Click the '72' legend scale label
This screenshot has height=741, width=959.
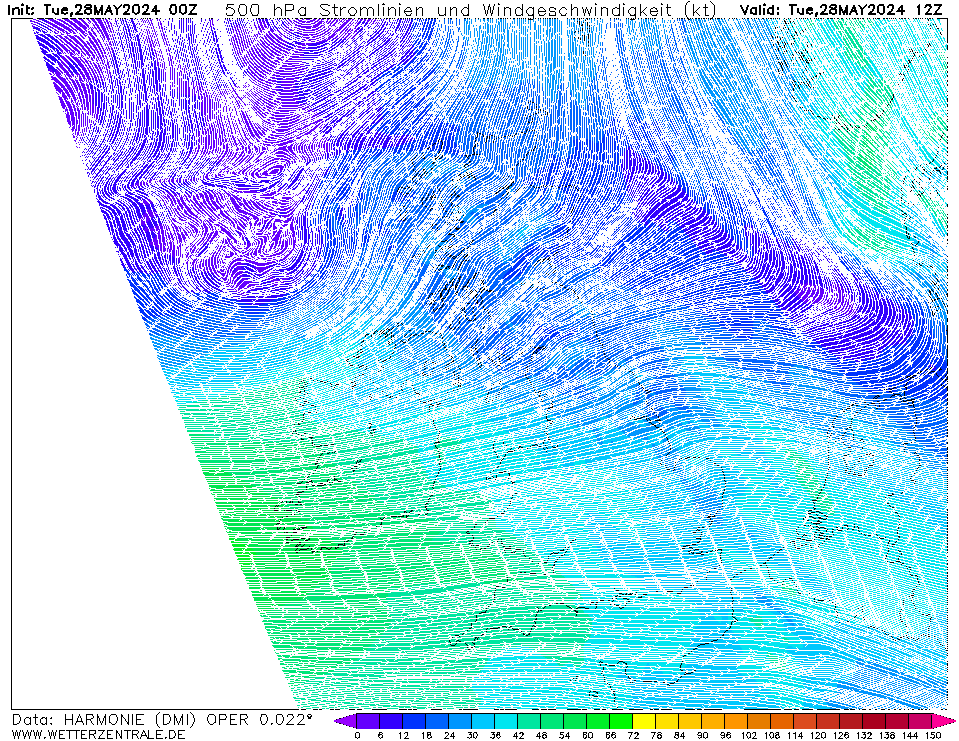coord(633,735)
